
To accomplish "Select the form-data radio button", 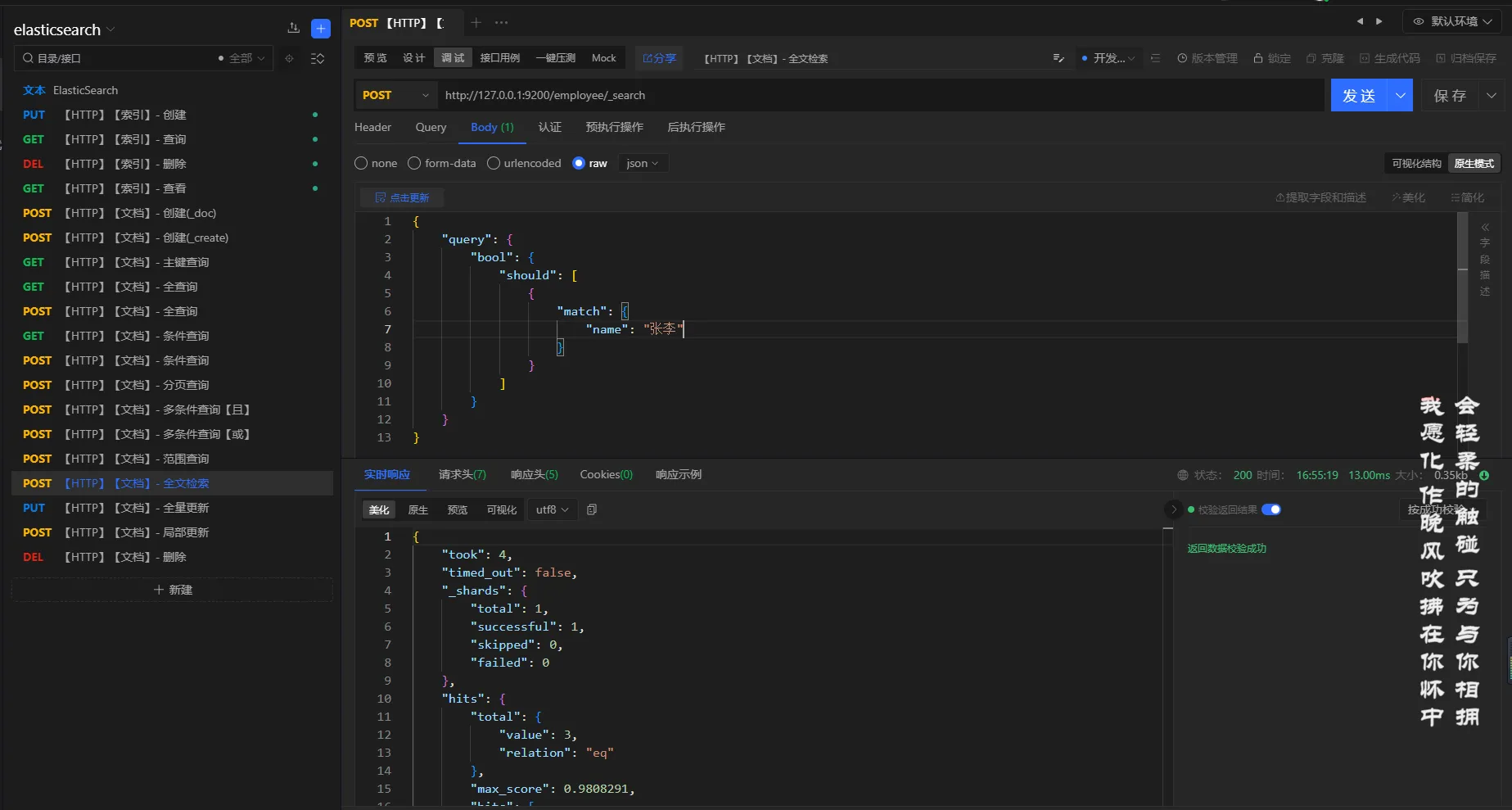I will (x=414, y=163).
